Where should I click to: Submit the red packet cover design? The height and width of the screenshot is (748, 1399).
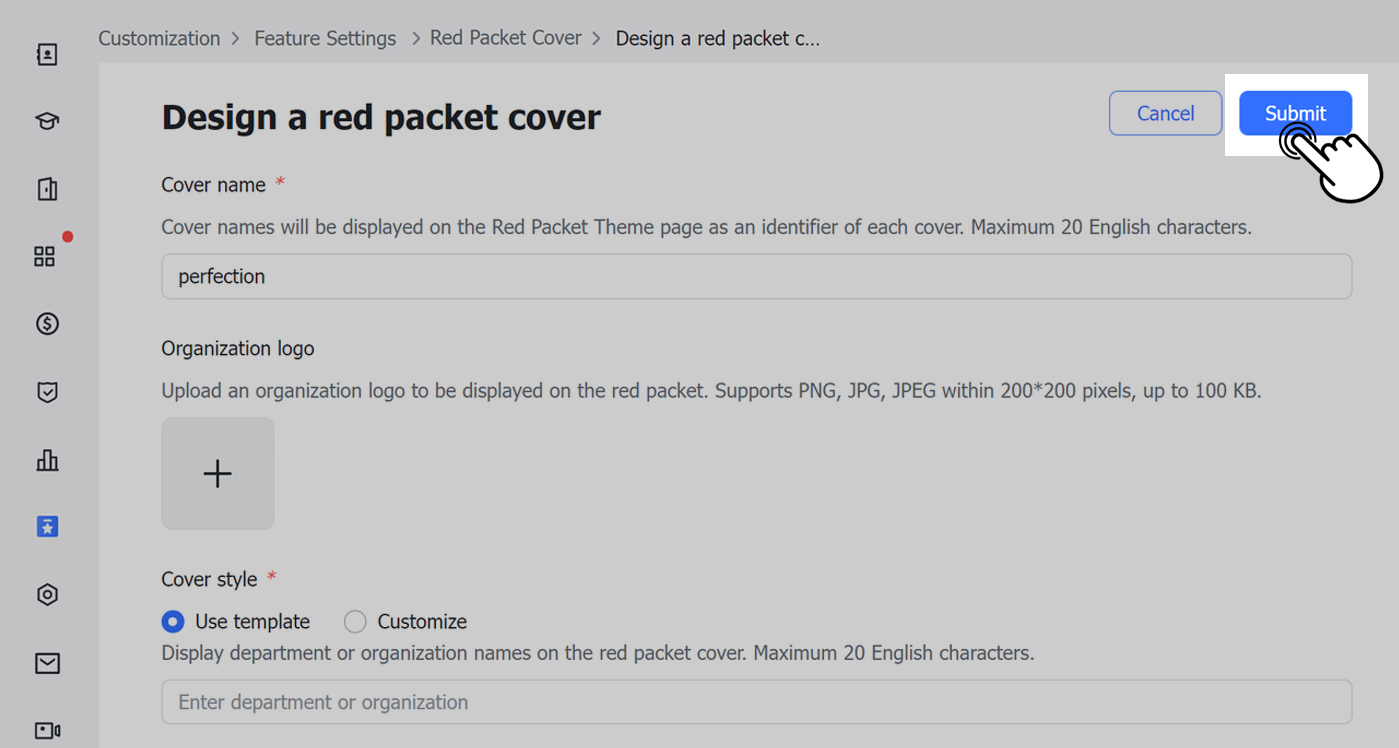[x=1295, y=113]
